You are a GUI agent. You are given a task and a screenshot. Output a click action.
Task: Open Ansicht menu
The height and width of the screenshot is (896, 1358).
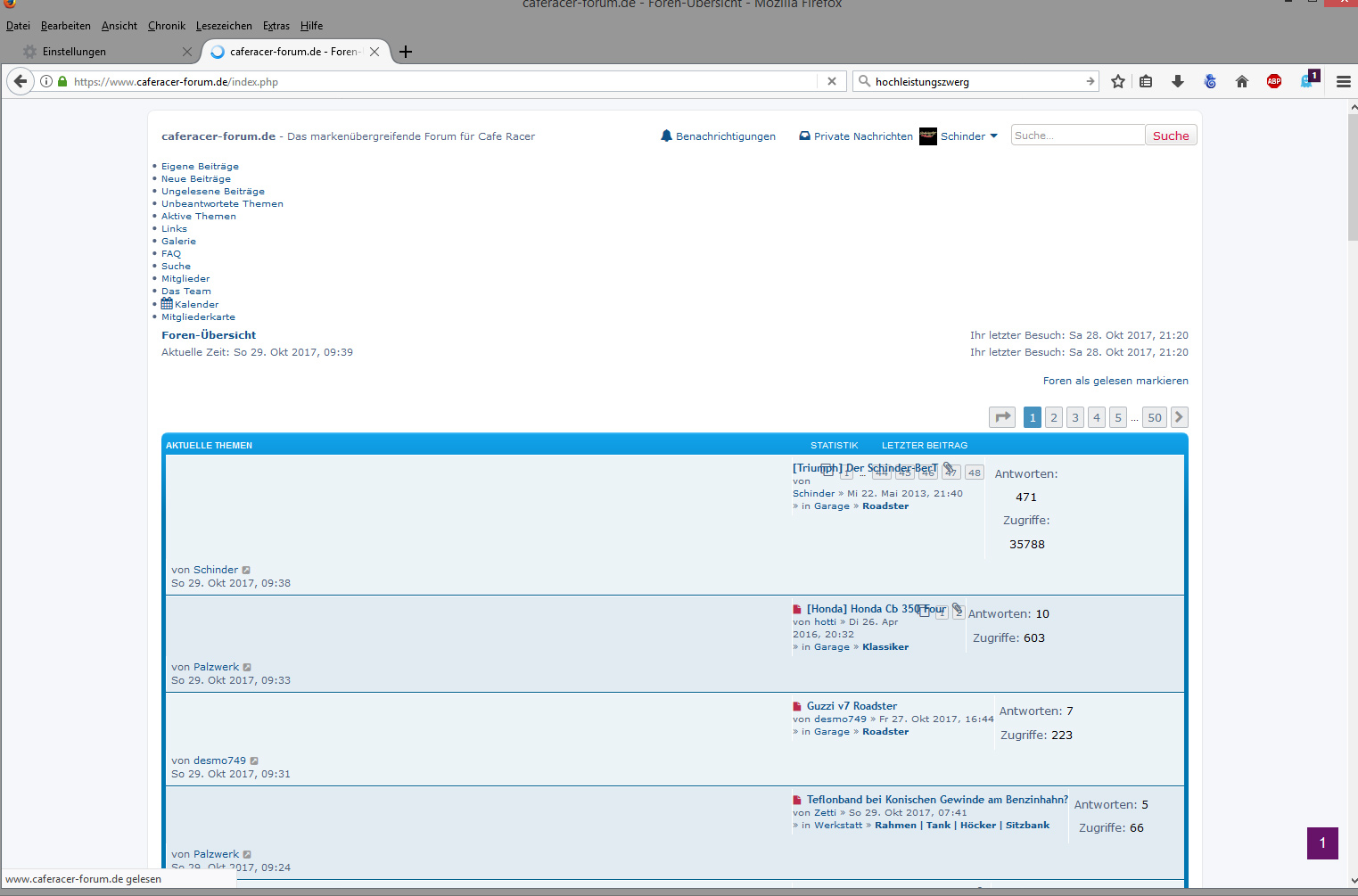coord(119,26)
